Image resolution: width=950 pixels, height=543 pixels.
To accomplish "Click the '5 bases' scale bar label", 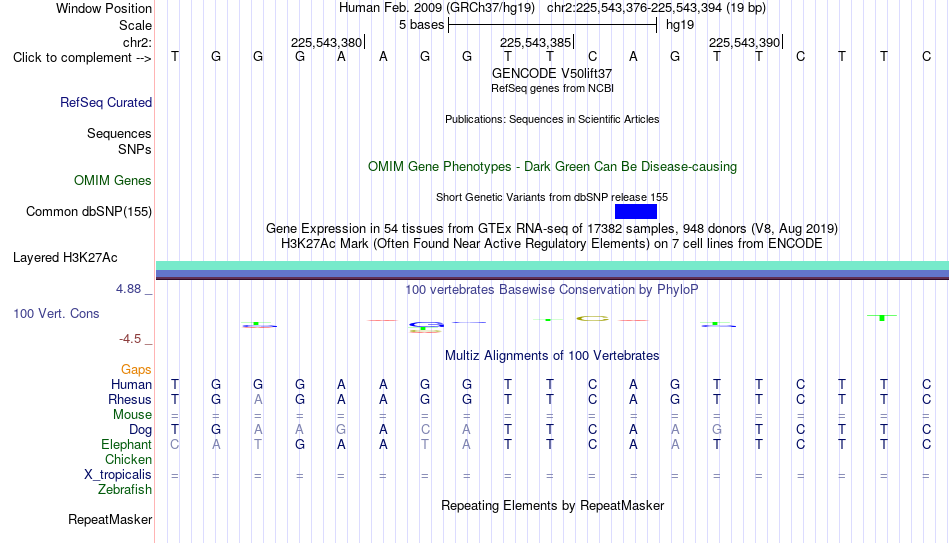I will (x=421, y=25).
